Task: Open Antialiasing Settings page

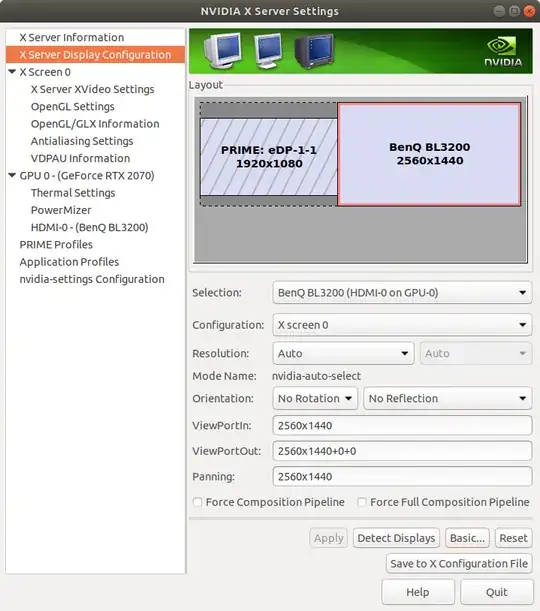Action: point(82,141)
